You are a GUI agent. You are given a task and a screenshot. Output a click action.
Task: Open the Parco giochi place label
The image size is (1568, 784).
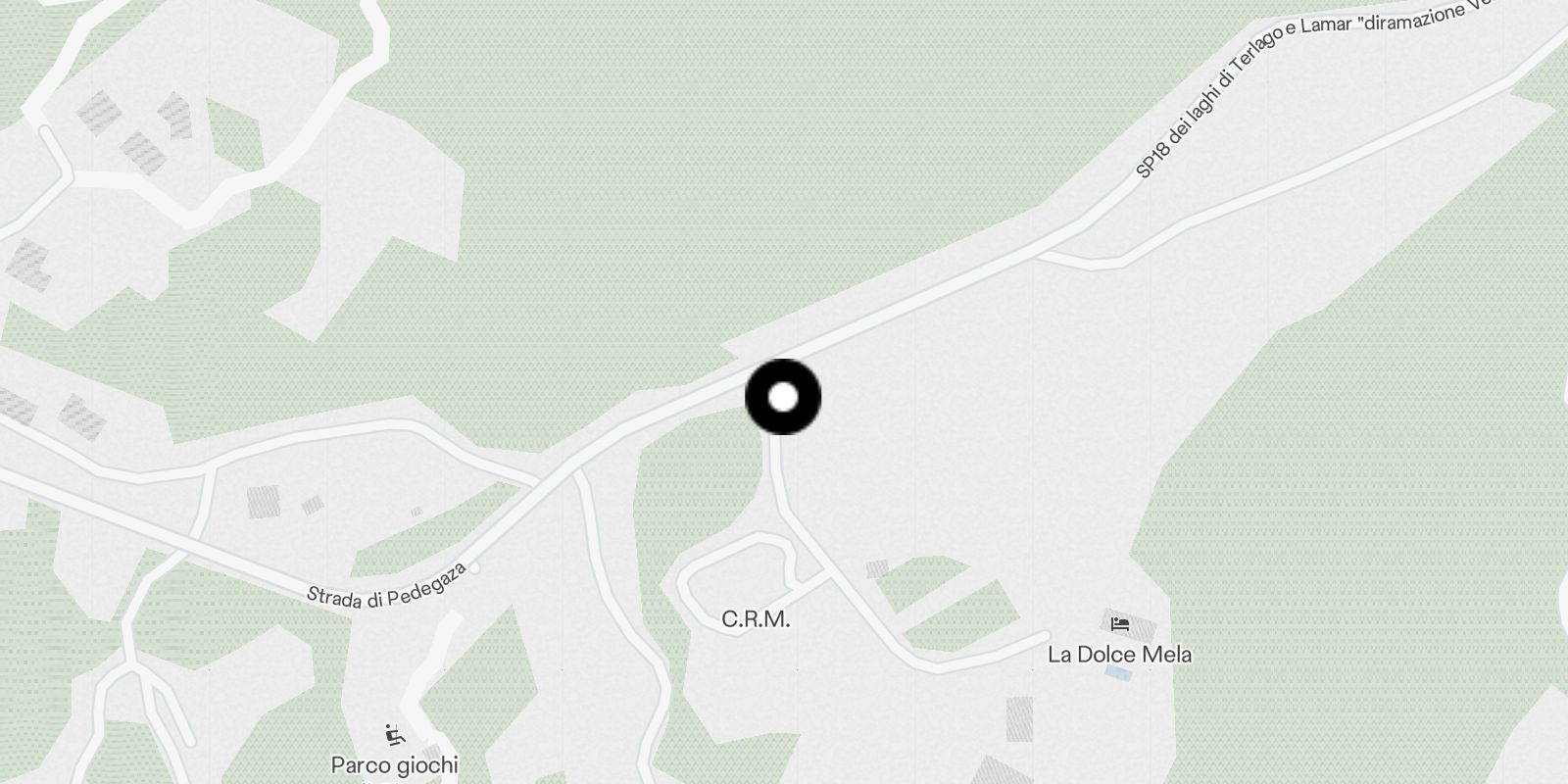[394, 764]
